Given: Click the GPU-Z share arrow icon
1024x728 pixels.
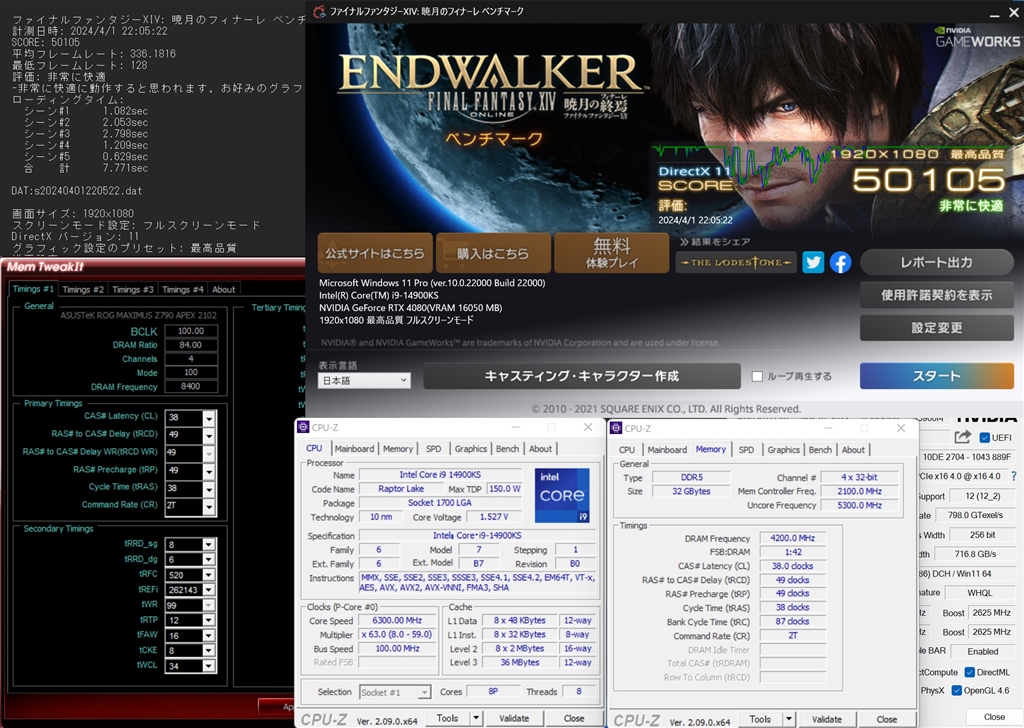Looking at the screenshot, I should 963,437.
